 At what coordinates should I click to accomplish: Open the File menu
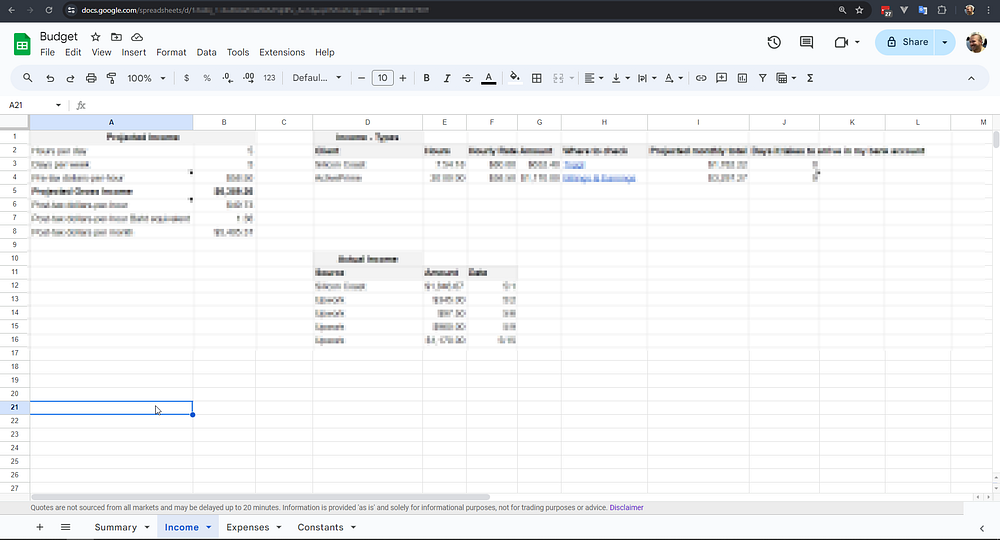(x=47, y=52)
